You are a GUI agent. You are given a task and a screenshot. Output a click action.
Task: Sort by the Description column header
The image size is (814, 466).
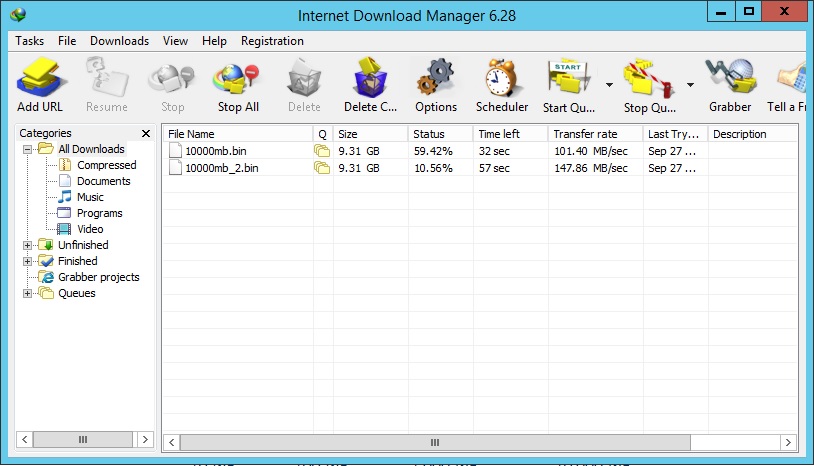coord(753,134)
